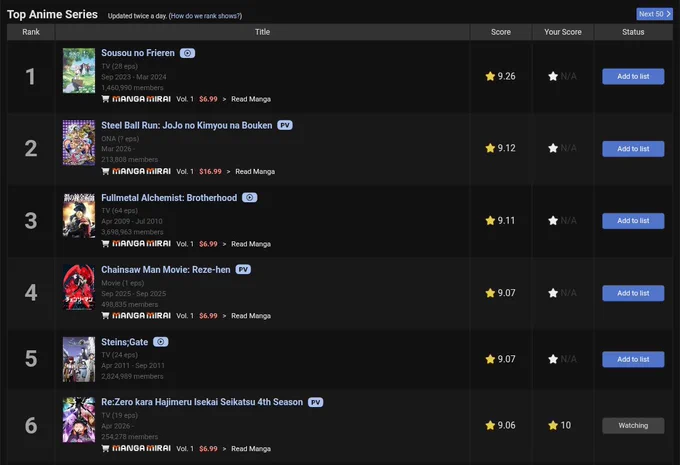Click the Steel Ball Run cover thumbnail
Viewport: 680px width, 465px height.
coord(79,143)
